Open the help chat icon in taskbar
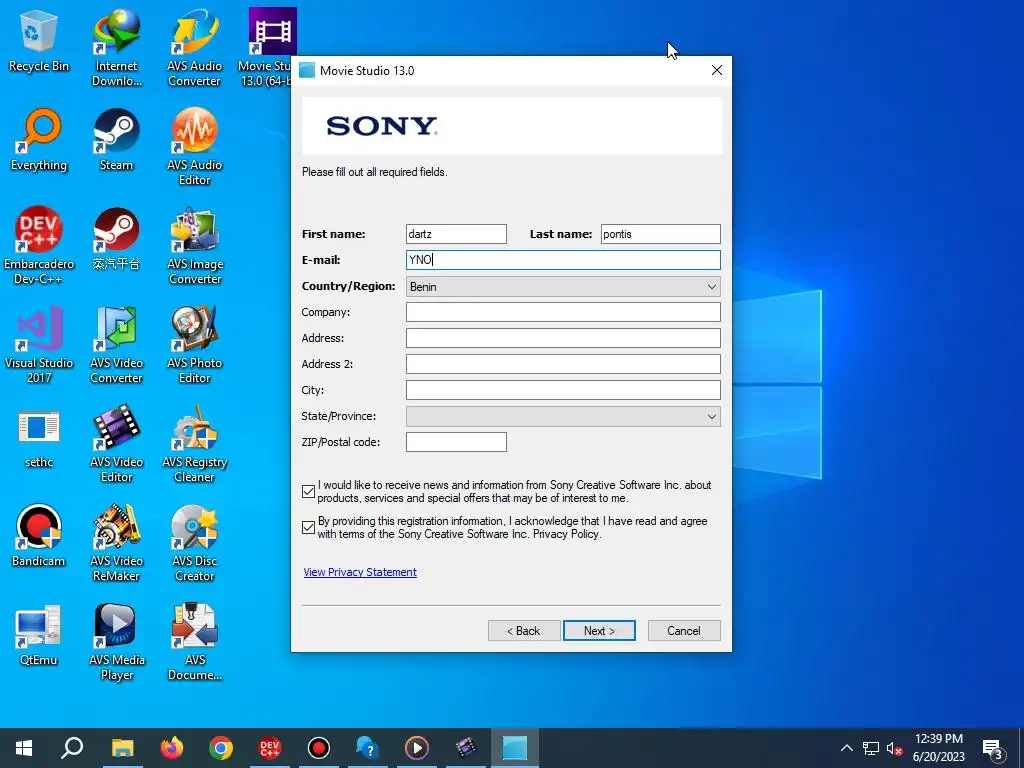Image resolution: width=1024 pixels, height=768 pixels. coord(368,748)
